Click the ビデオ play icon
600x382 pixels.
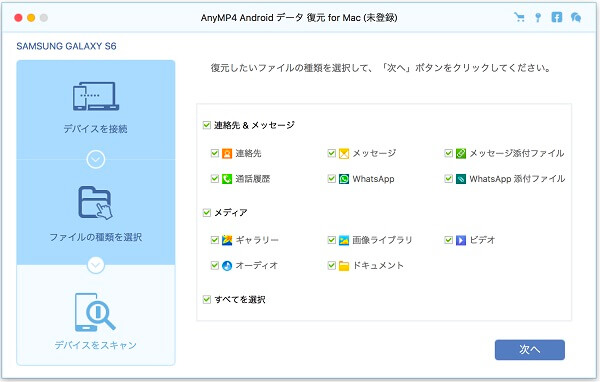[x=461, y=240]
